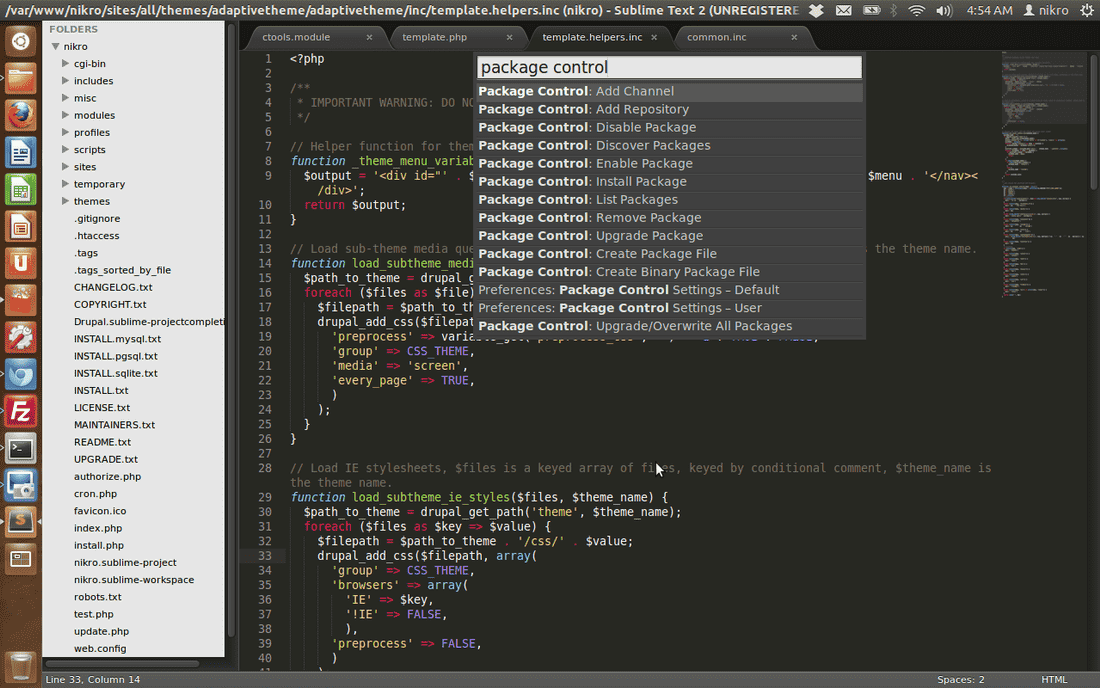The height and width of the screenshot is (688, 1100).
Task: Choose Package Control: Install Package
Action: 669,182
